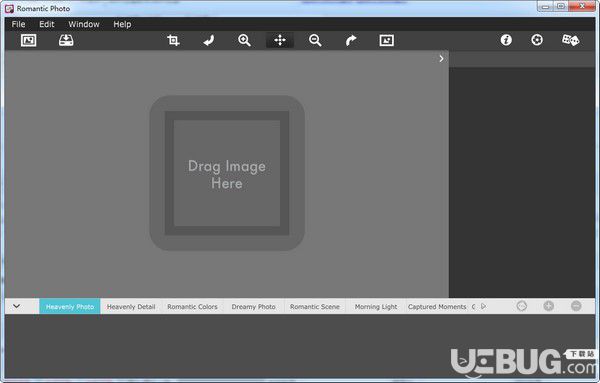The width and height of the screenshot is (600, 383).
Task: Click the zoom in magnifier
Action: tap(244, 40)
